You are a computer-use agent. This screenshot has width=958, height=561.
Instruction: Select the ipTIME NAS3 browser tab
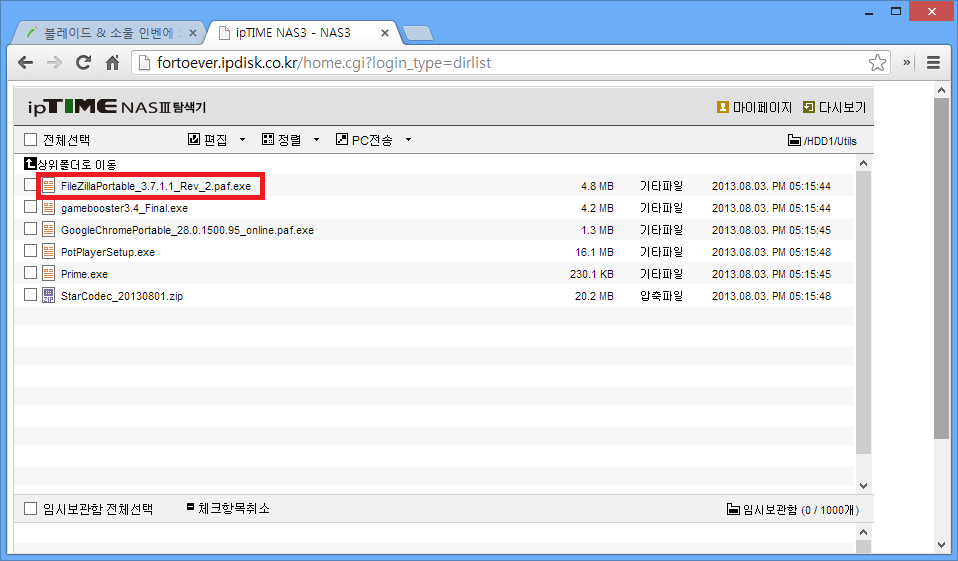coord(300,32)
